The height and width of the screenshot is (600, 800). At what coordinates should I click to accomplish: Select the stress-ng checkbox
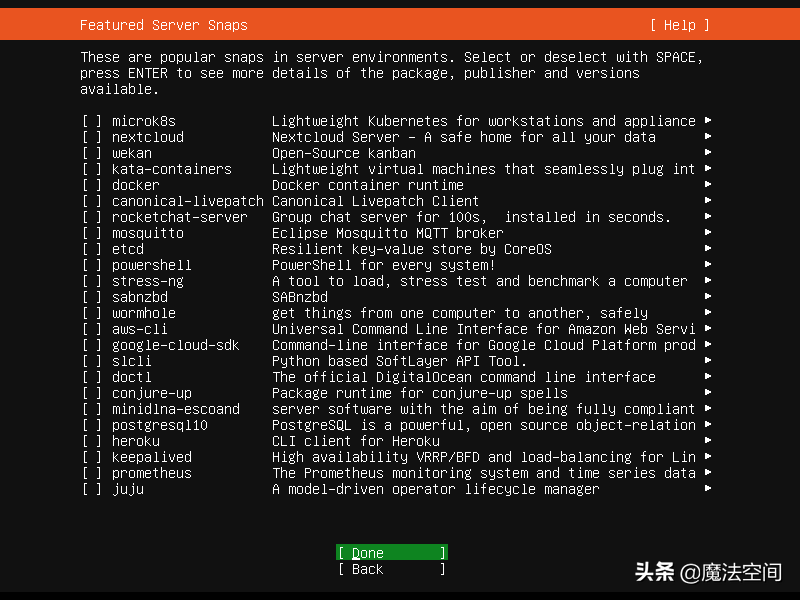92,281
